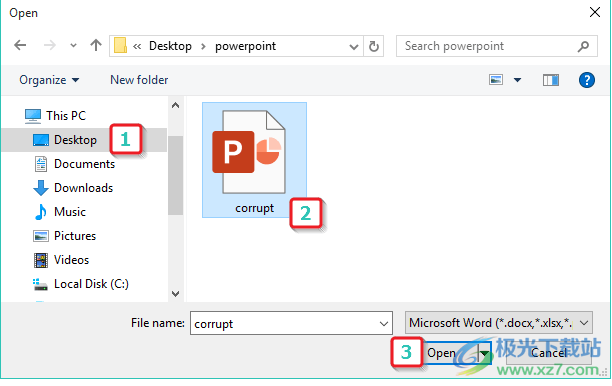Open Videos in the navigation pane
The width and height of the screenshot is (612, 386).
click(x=71, y=260)
